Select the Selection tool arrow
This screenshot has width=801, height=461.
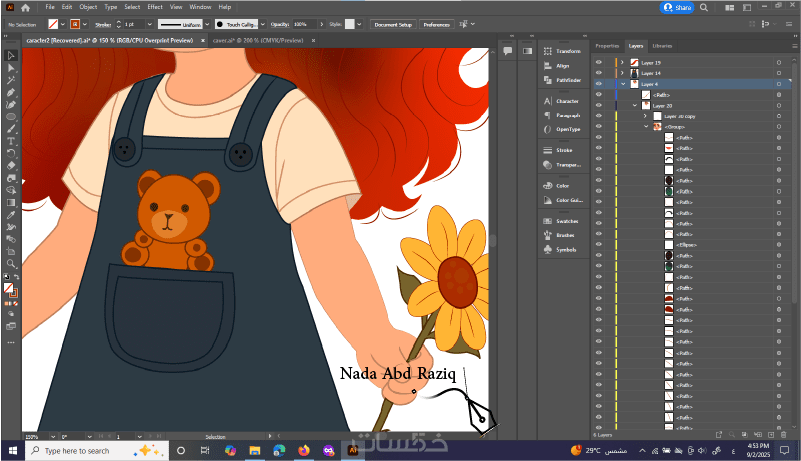11,56
